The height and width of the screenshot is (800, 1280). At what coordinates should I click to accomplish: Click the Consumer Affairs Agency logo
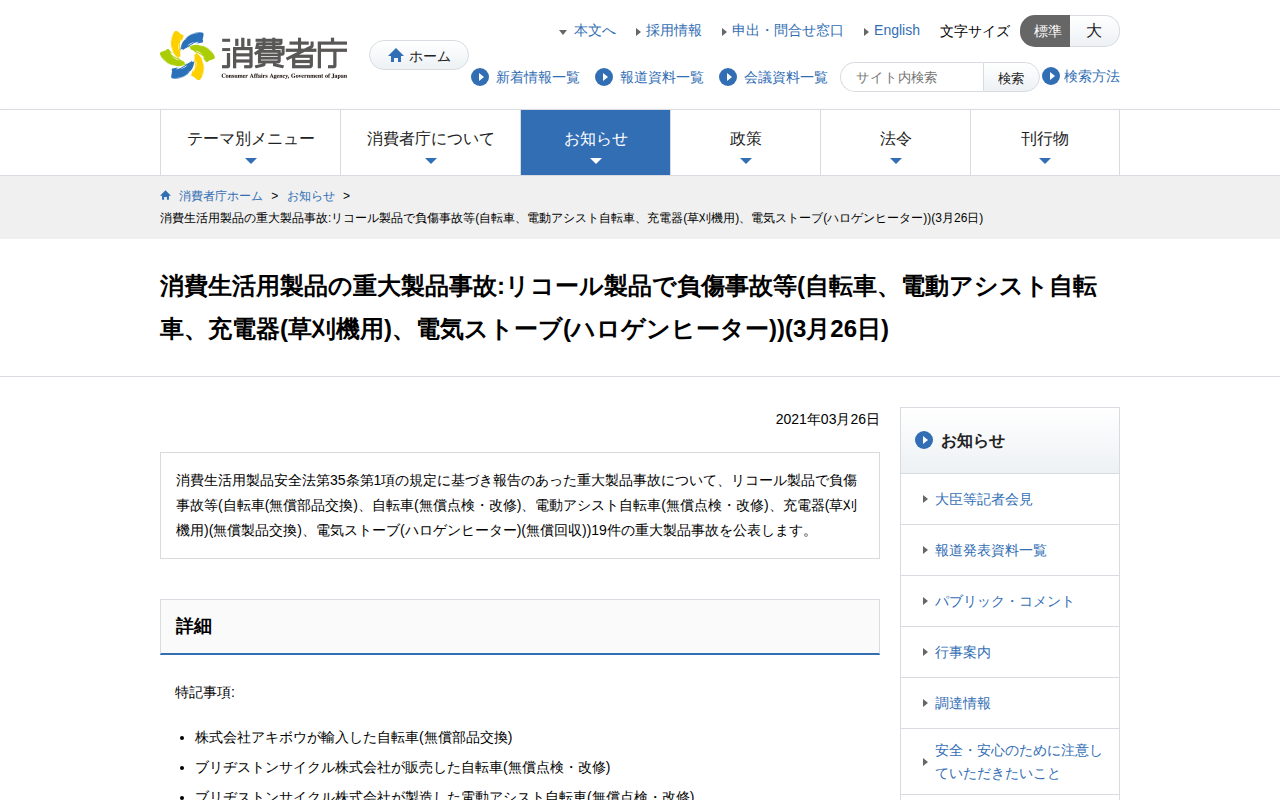click(254, 56)
